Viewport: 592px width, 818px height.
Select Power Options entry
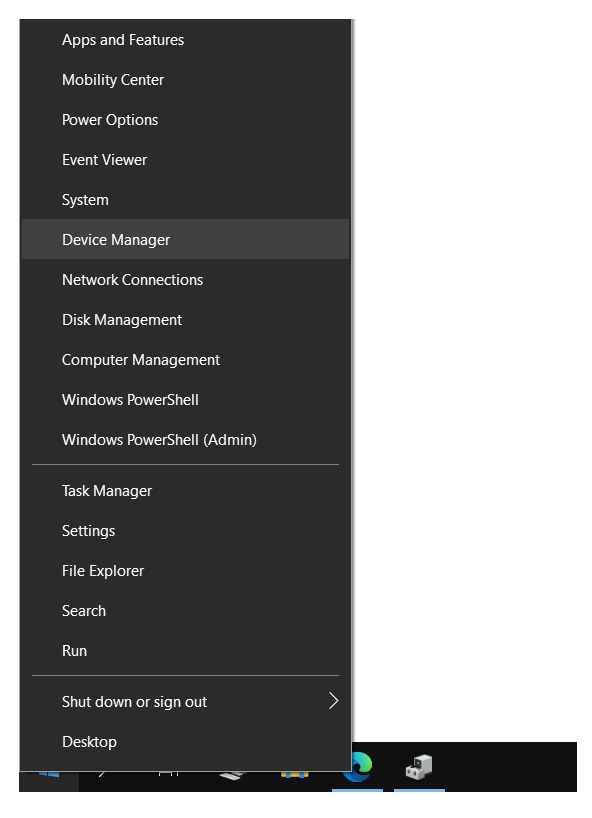[185, 120]
